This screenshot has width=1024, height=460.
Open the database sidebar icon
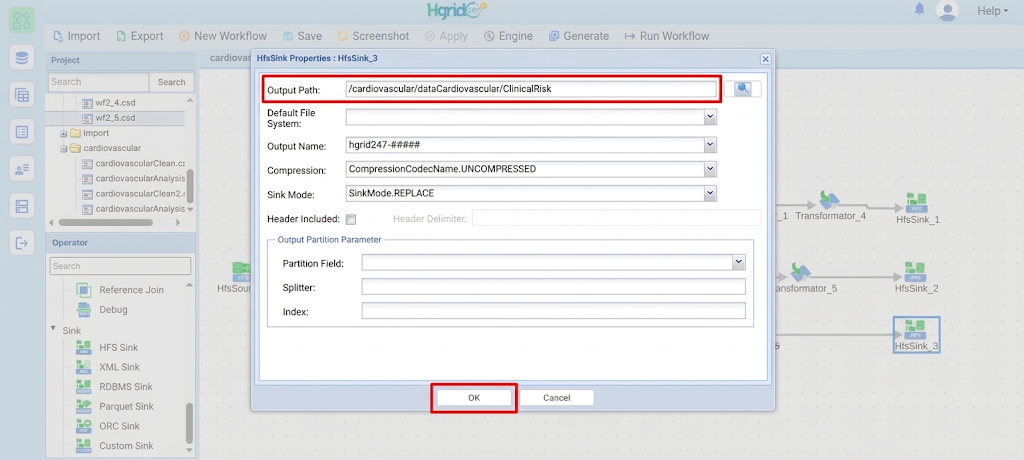pyautogui.click(x=22, y=58)
